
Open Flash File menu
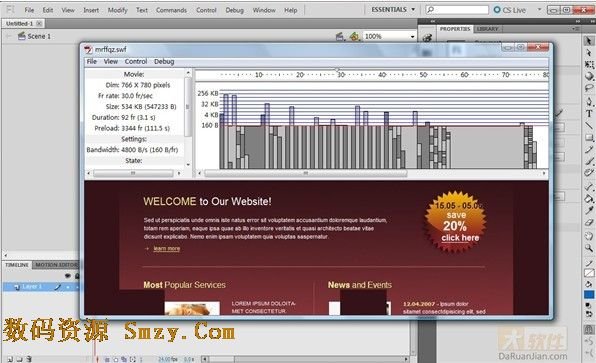pyautogui.click(x=29, y=10)
